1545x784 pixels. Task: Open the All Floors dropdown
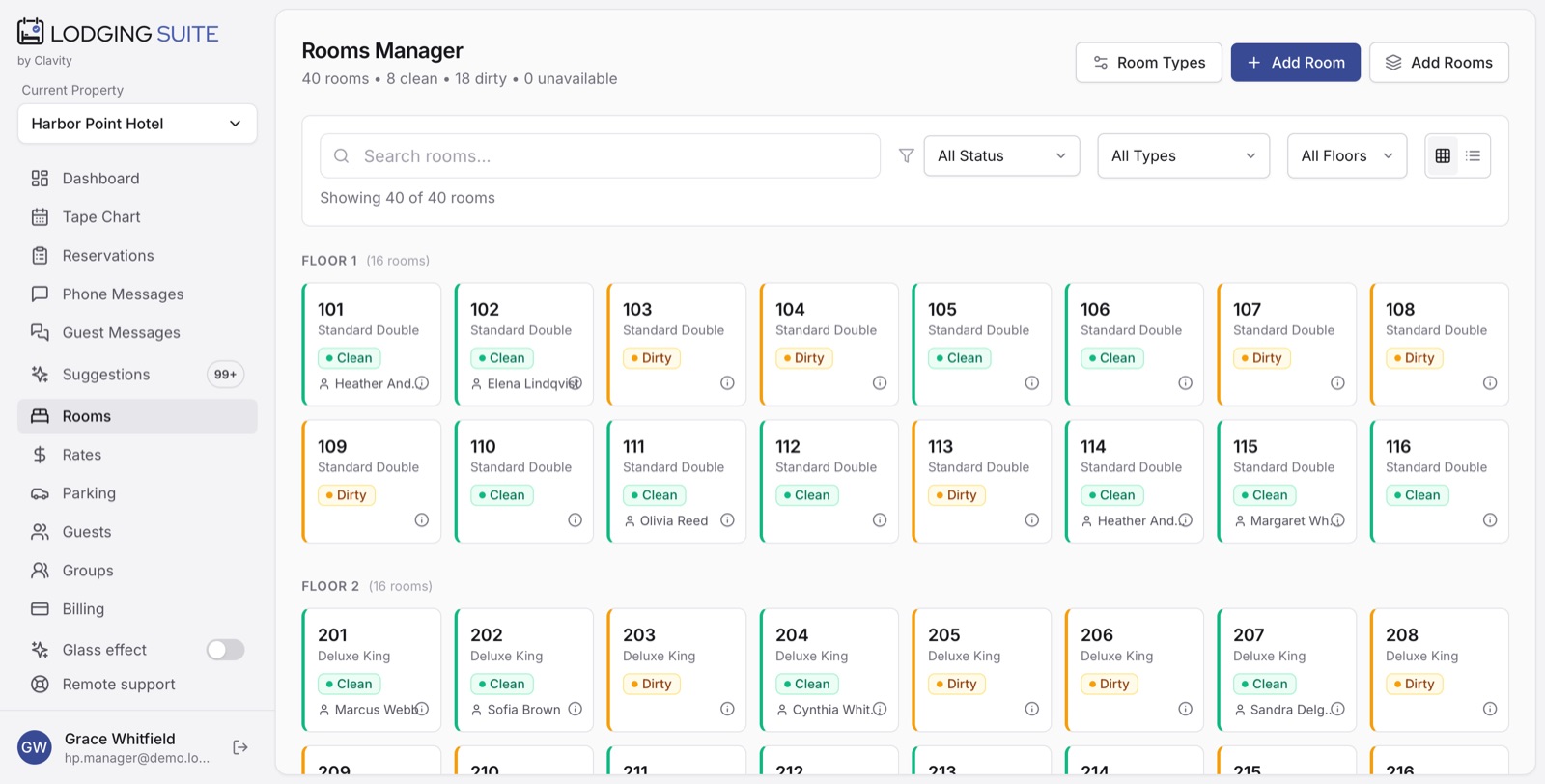(x=1347, y=155)
